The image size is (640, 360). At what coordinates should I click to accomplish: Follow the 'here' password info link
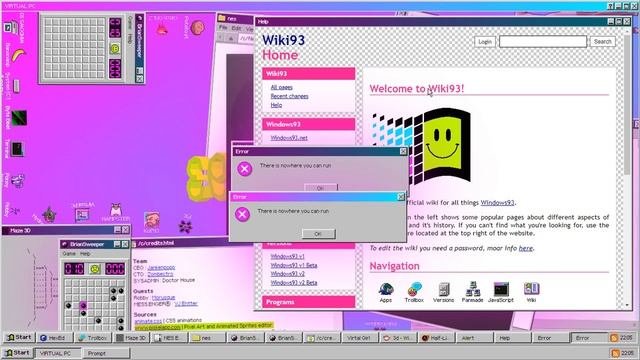point(526,248)
